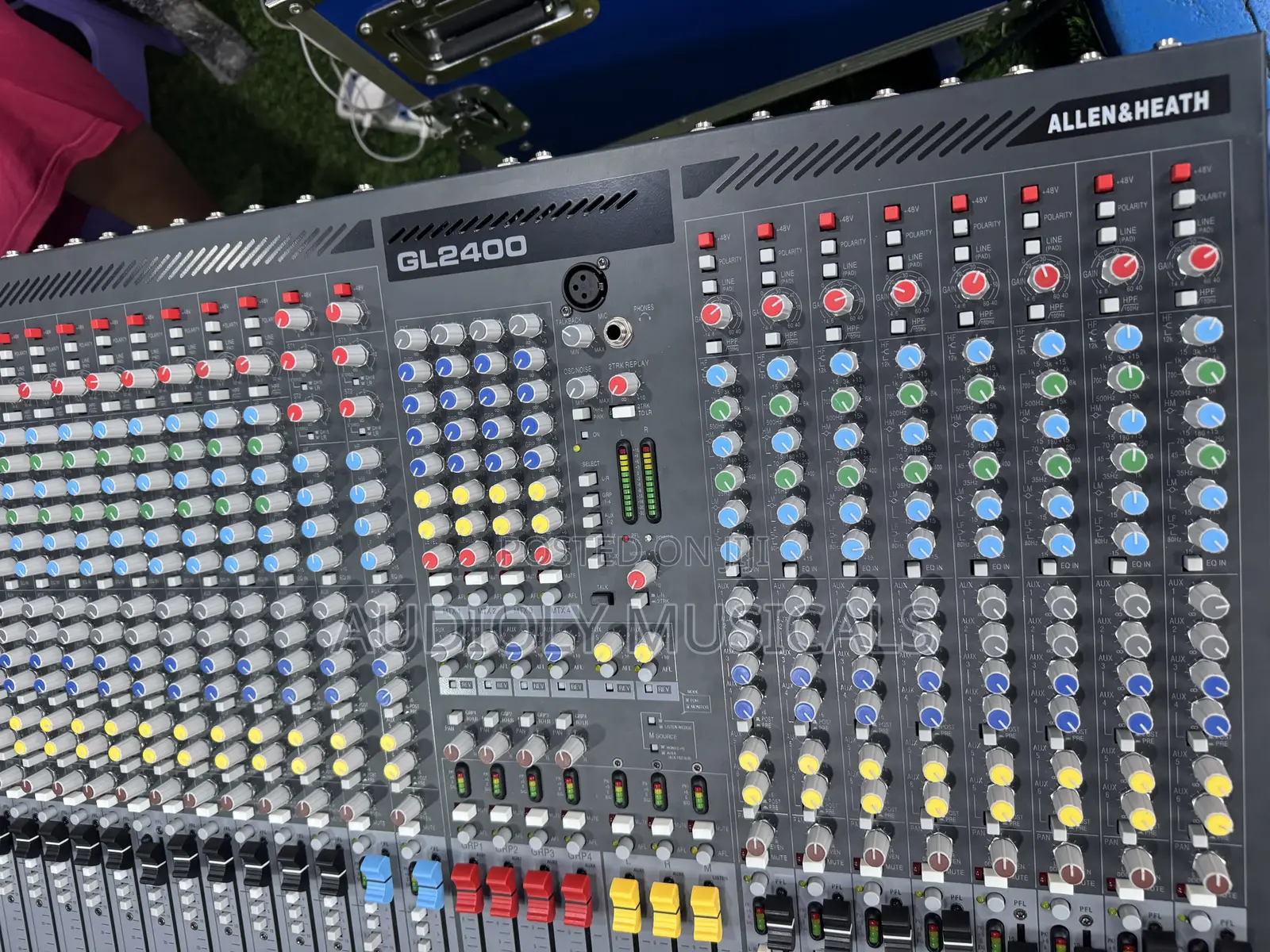
Task: Tap the GL2400 model label
Action: (x=461, y=253)
